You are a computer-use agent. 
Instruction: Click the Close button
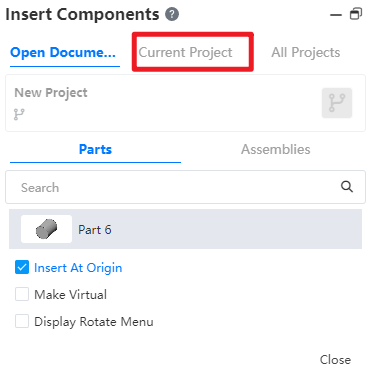coord(335,360)
